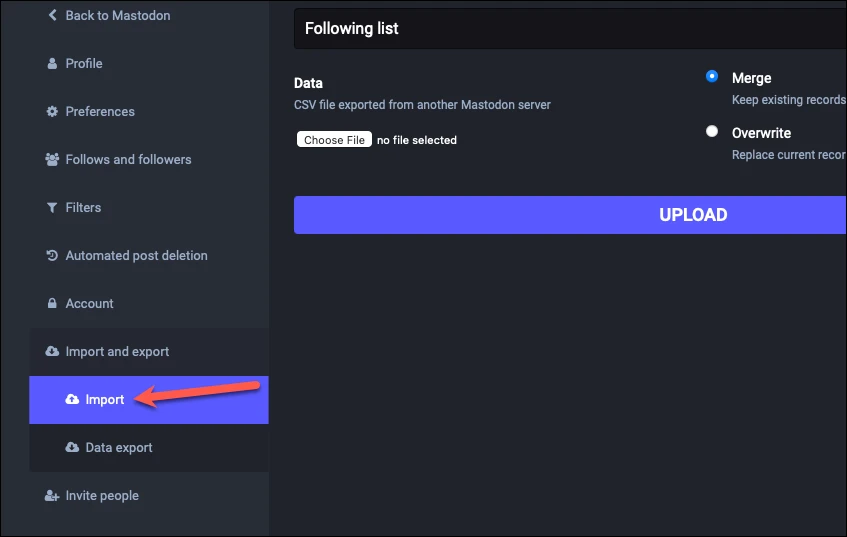
Task: Open the Following list import type dropdown
Action: [x=570, y=29]
